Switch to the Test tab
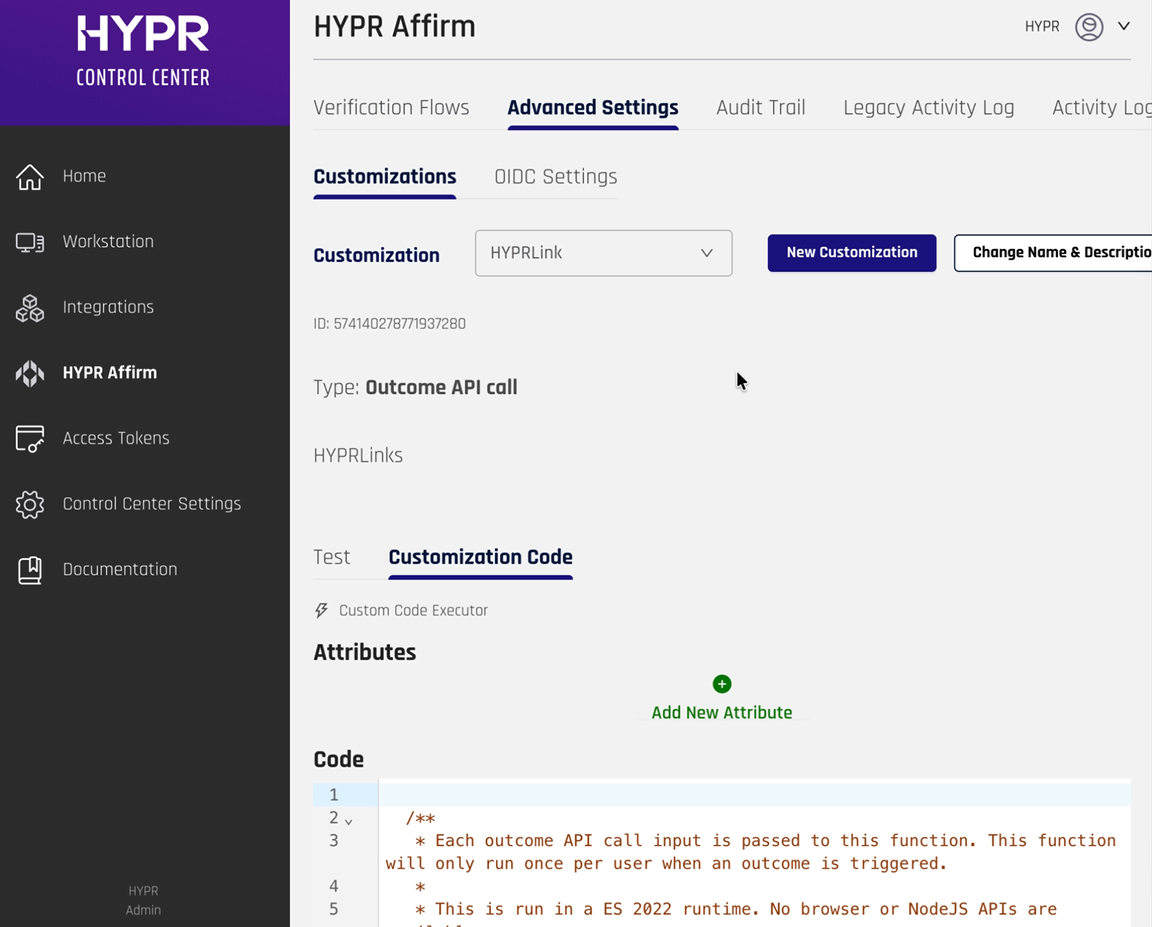This screenshot has height=927, width=1152. coord(332,557)
